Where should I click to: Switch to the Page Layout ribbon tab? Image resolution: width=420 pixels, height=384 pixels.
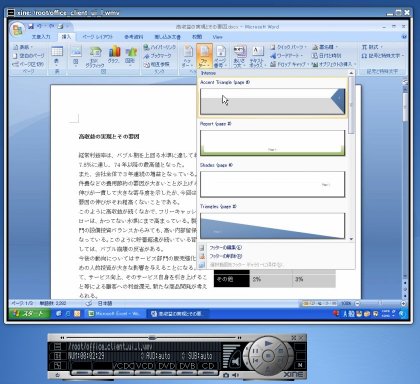(98, 37)
